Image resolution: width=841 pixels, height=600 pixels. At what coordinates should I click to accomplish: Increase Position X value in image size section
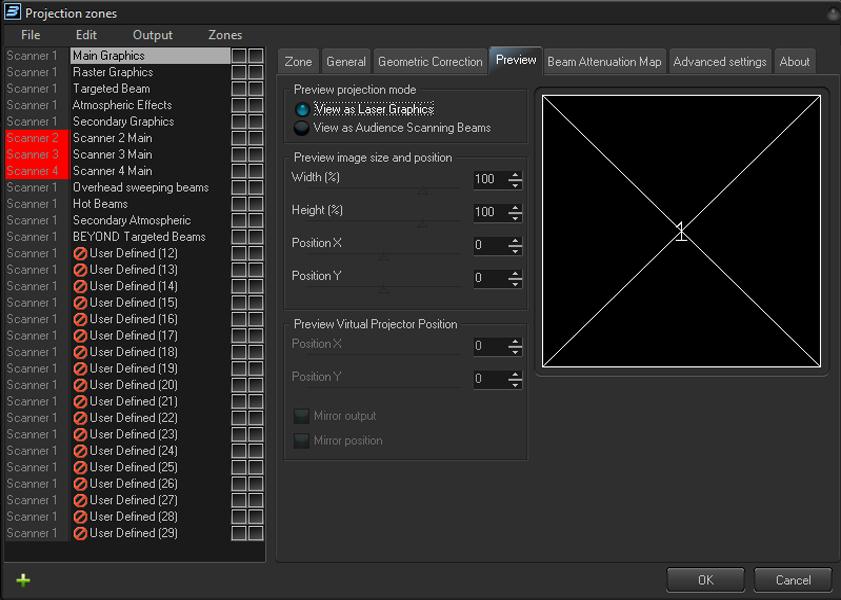[515, 240]
